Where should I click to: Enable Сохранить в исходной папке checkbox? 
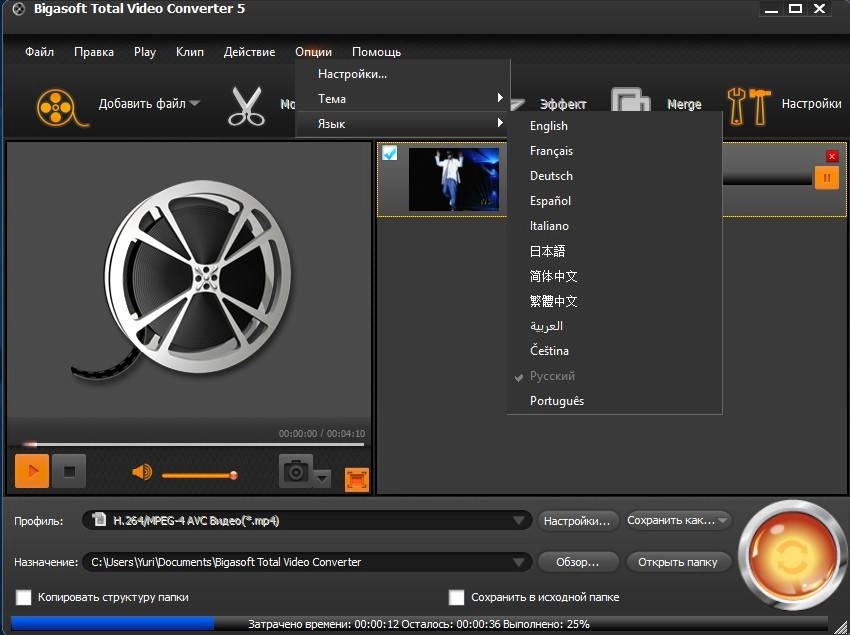456,597
